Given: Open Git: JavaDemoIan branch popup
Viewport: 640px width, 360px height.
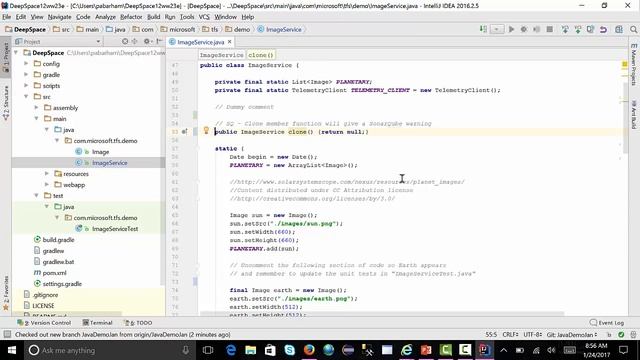Looking at the screenshot, I should pyautogui.click(x=572, y=334).
